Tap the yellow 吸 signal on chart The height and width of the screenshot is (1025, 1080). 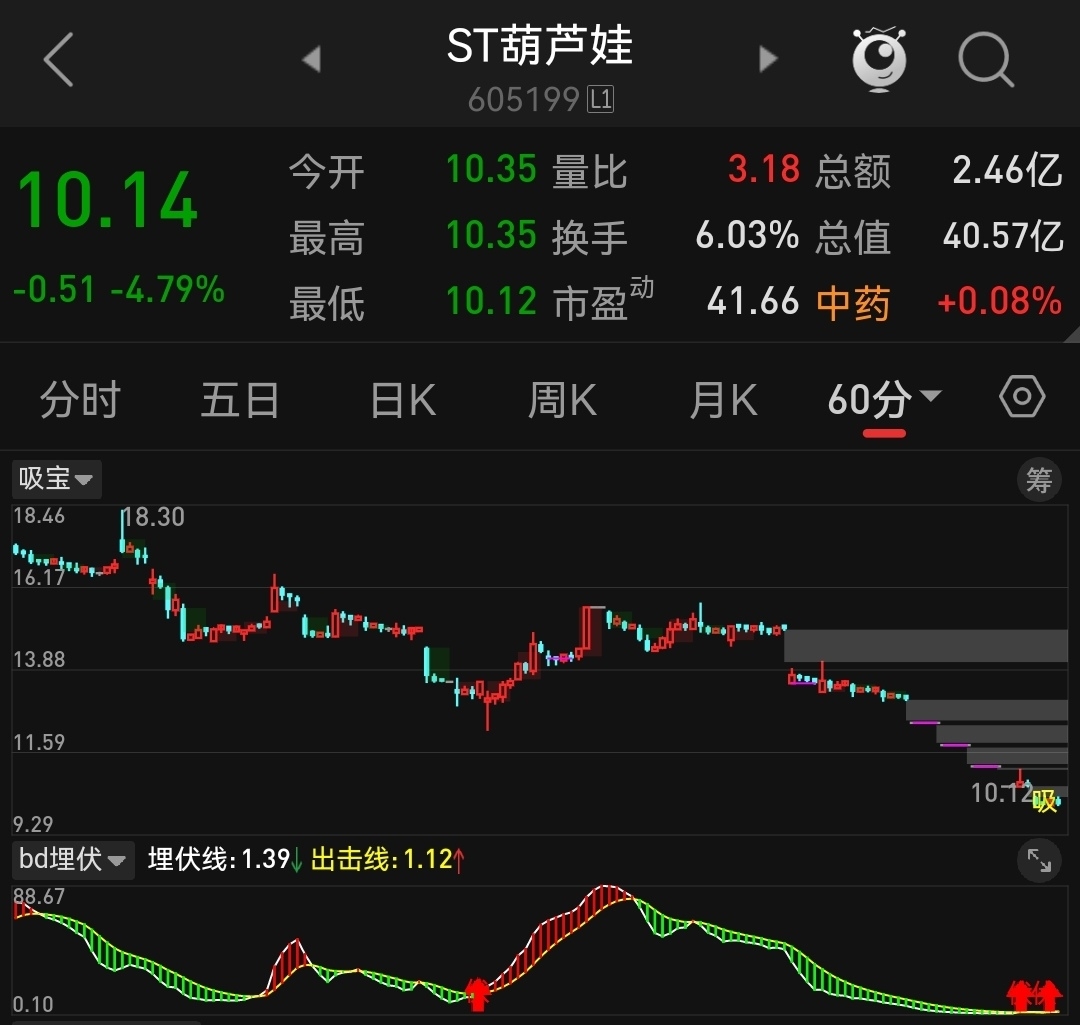[x=1045, y=800]
